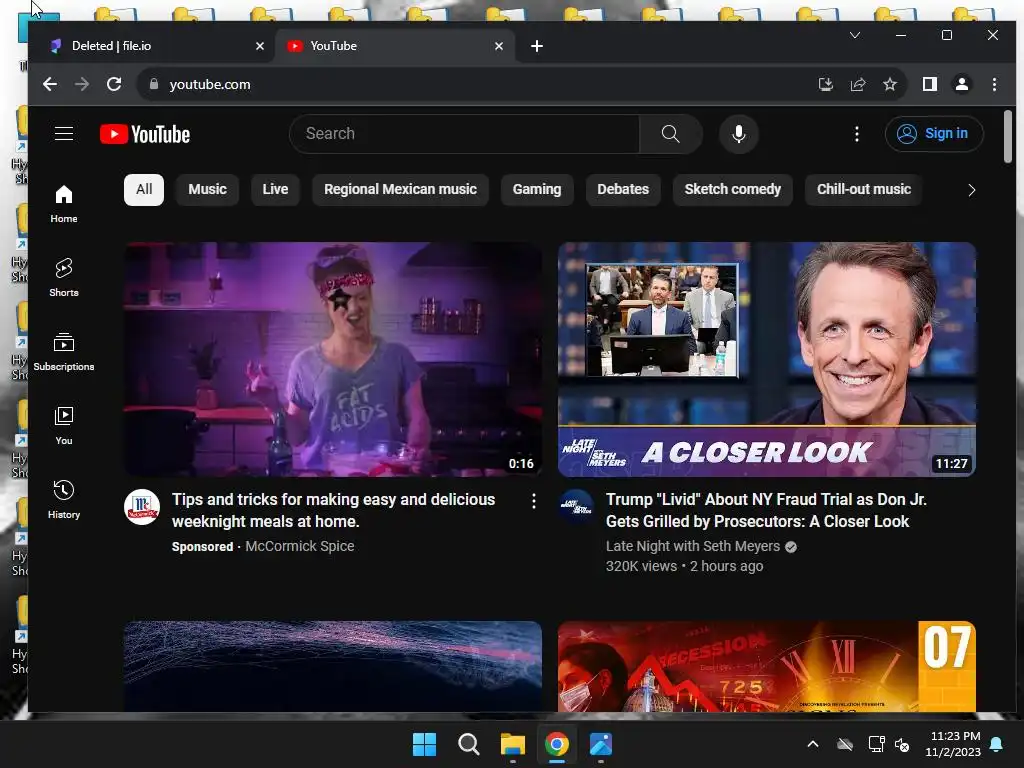Click the YouTube page vertical scrollbar

(1008, 136)
